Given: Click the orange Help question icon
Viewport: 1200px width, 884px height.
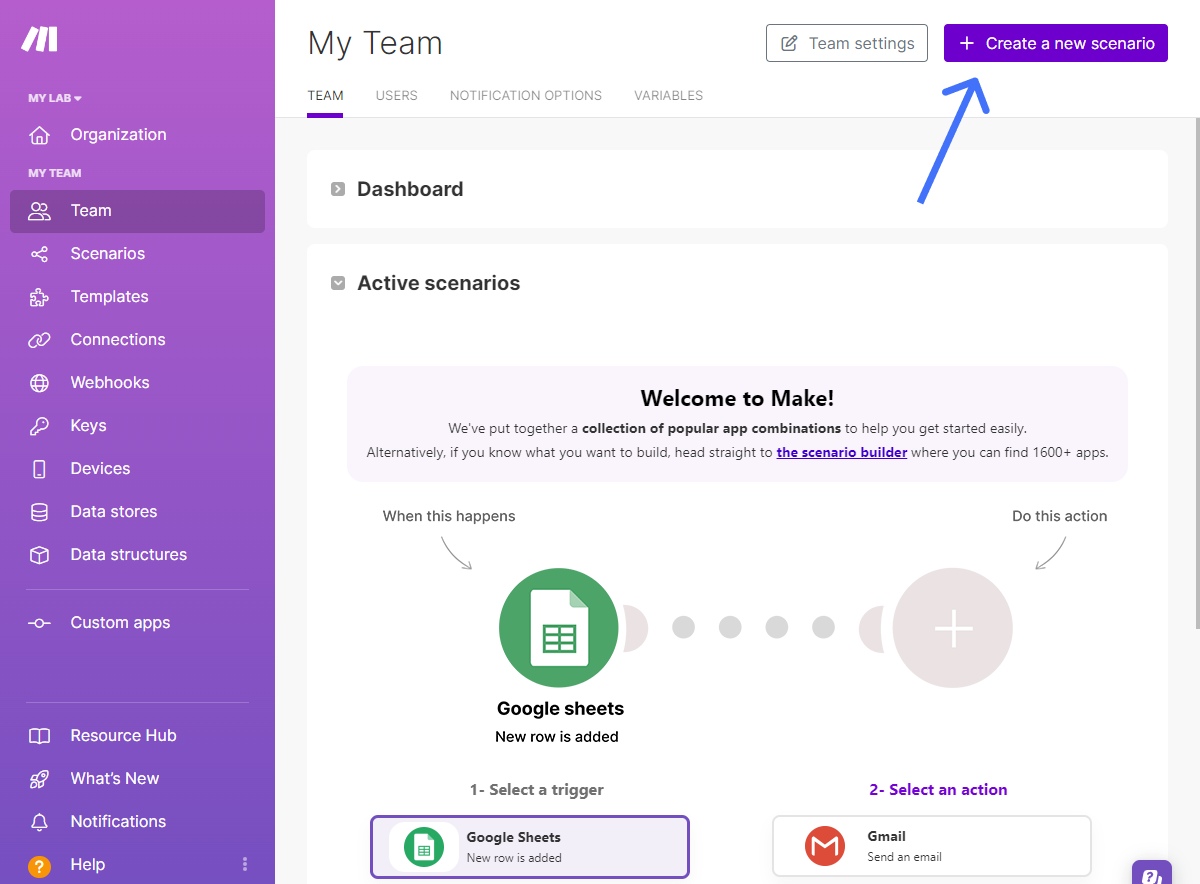Looking at the screenshot, I should coord(39,865).
